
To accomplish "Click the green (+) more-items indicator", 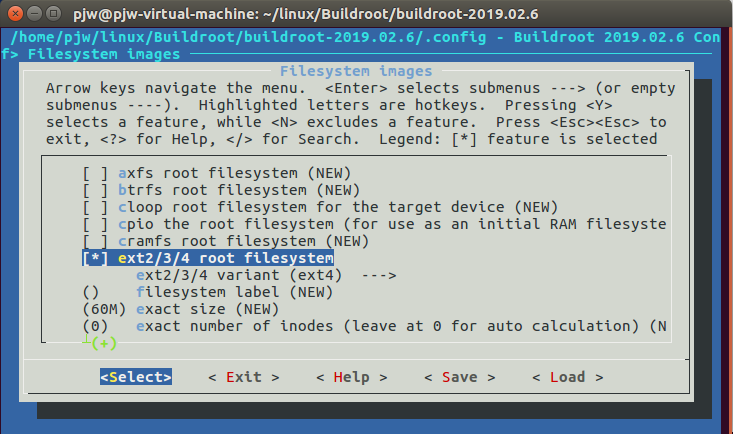I will tap(104, 343).
